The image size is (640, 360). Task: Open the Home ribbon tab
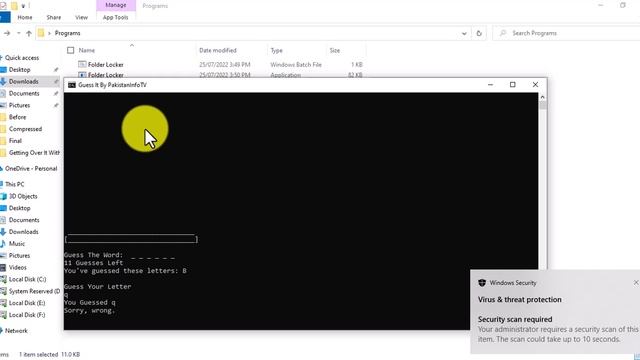point(25,17)
